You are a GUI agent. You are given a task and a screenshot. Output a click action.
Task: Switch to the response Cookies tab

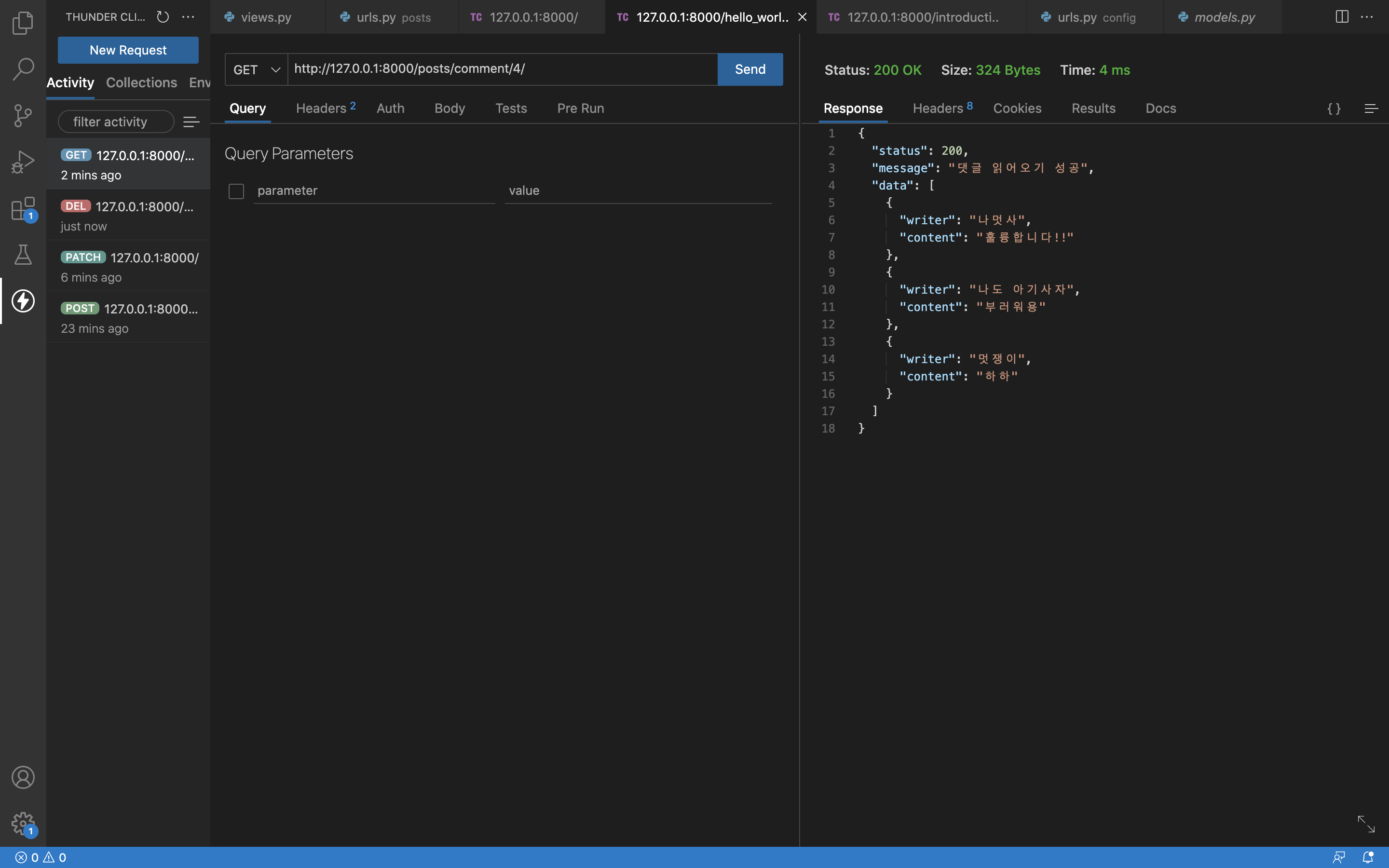(x=1017, y=108)
